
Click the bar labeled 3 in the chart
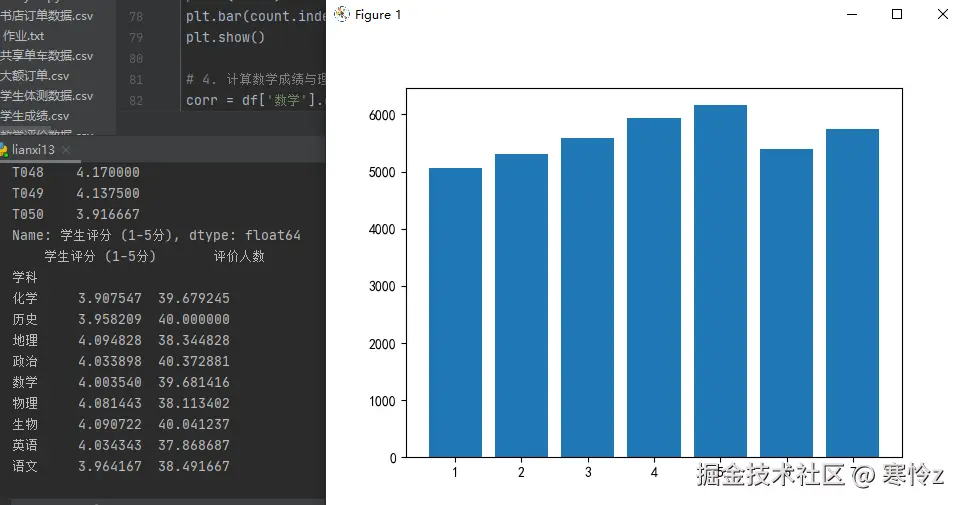[587, 298]
